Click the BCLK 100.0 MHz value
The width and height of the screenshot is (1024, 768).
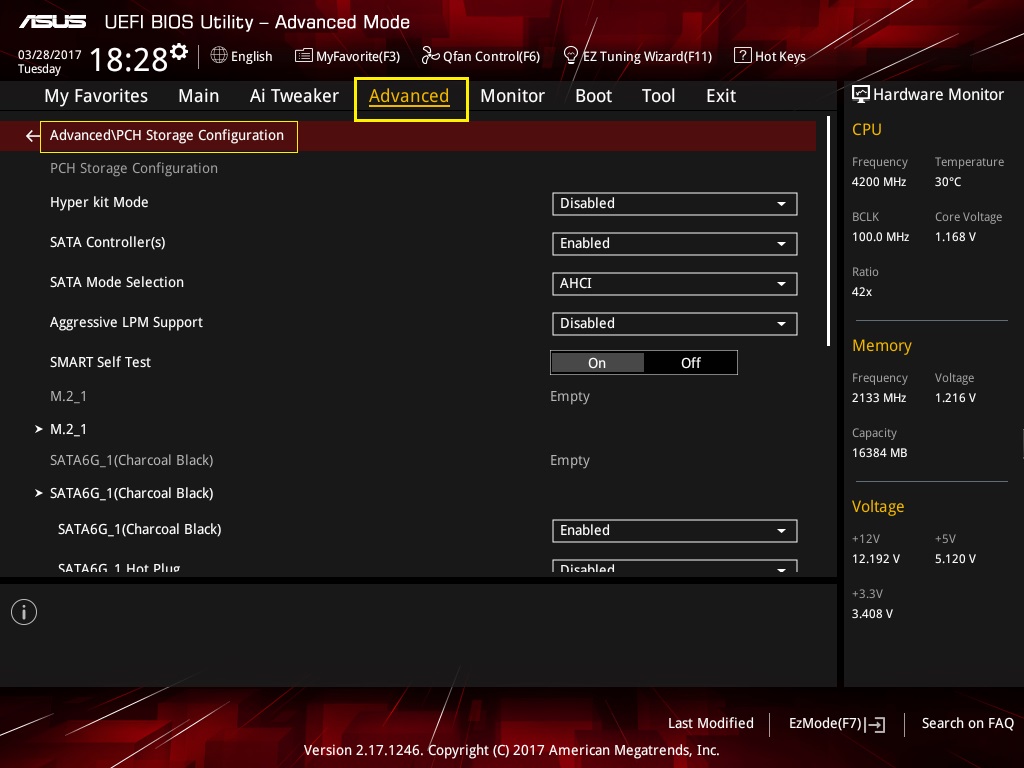[880, 237]
